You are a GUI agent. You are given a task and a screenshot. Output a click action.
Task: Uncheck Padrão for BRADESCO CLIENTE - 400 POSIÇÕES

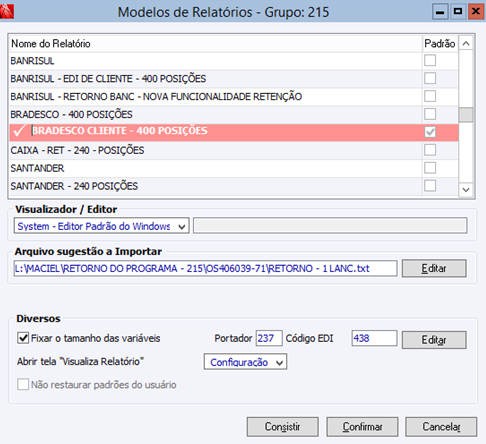click(430, 132)
